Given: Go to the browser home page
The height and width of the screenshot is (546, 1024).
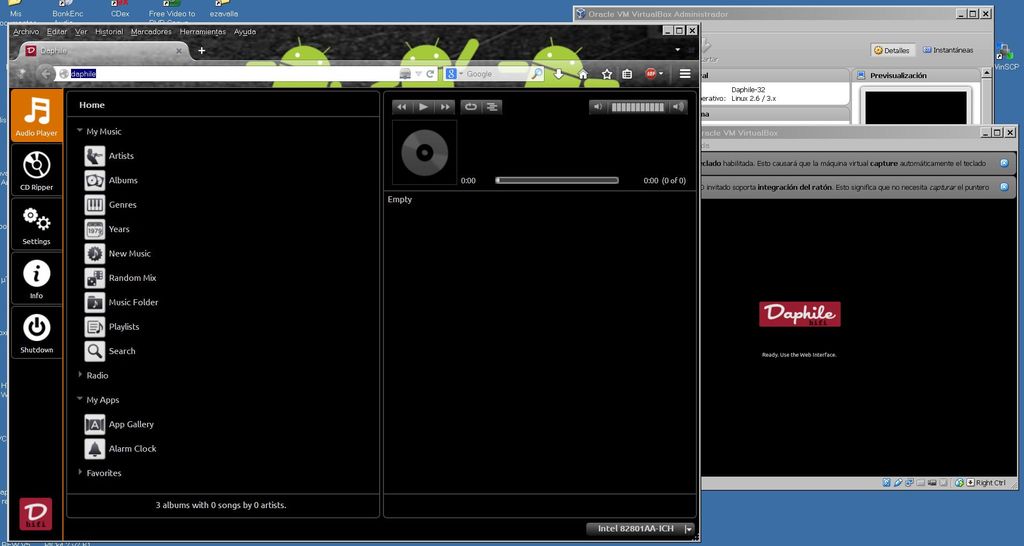Looking at the screenshot, I should click(x=583, y=74).
